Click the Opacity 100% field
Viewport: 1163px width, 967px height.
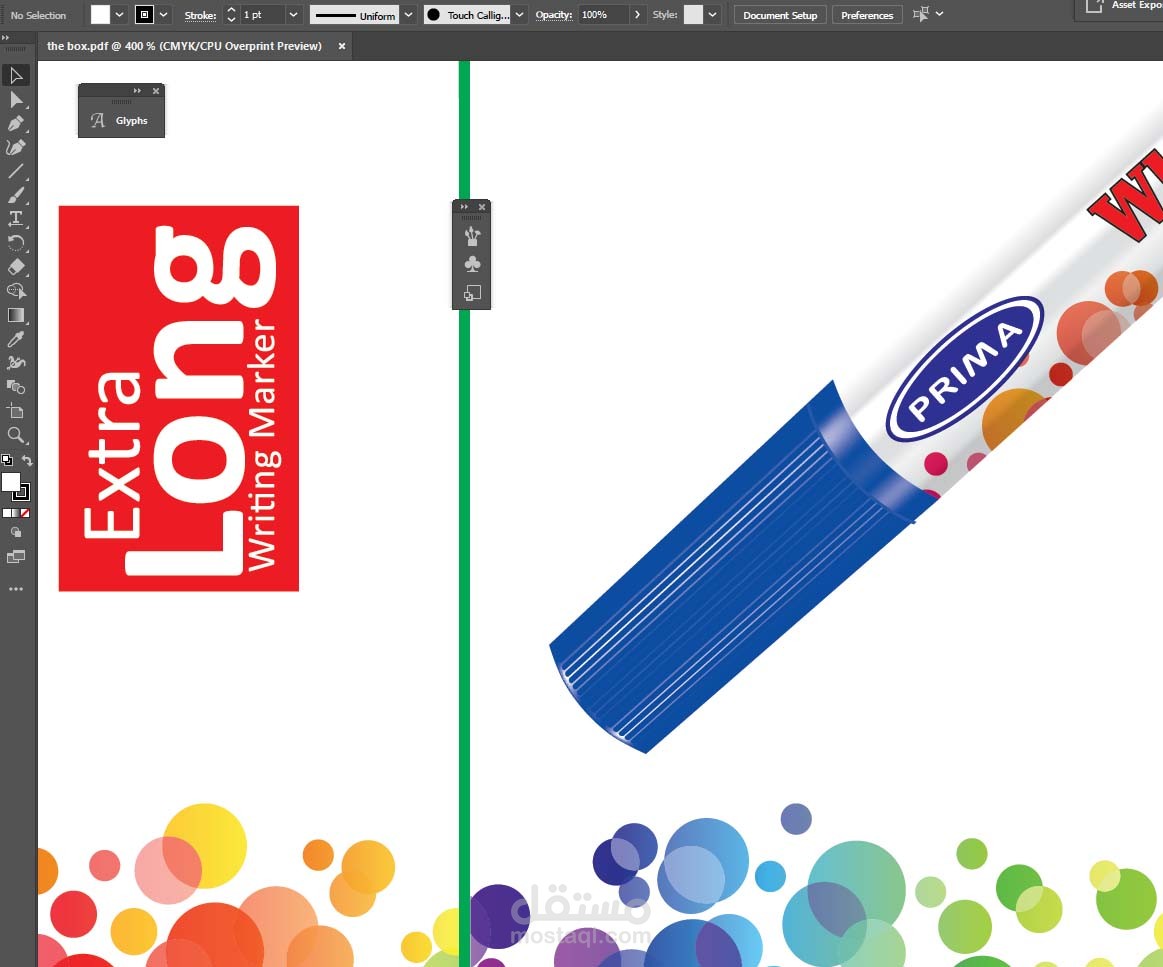[x=604, y=15]
